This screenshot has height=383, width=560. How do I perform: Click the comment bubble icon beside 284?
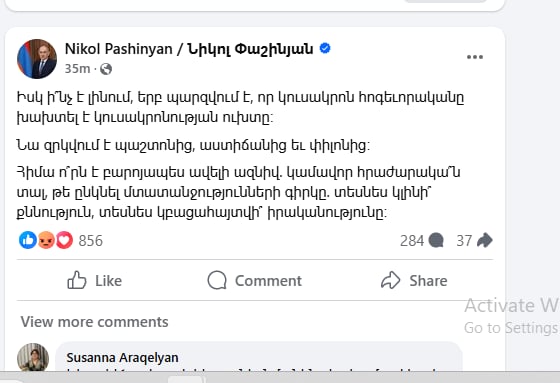(x=436, y=240)
